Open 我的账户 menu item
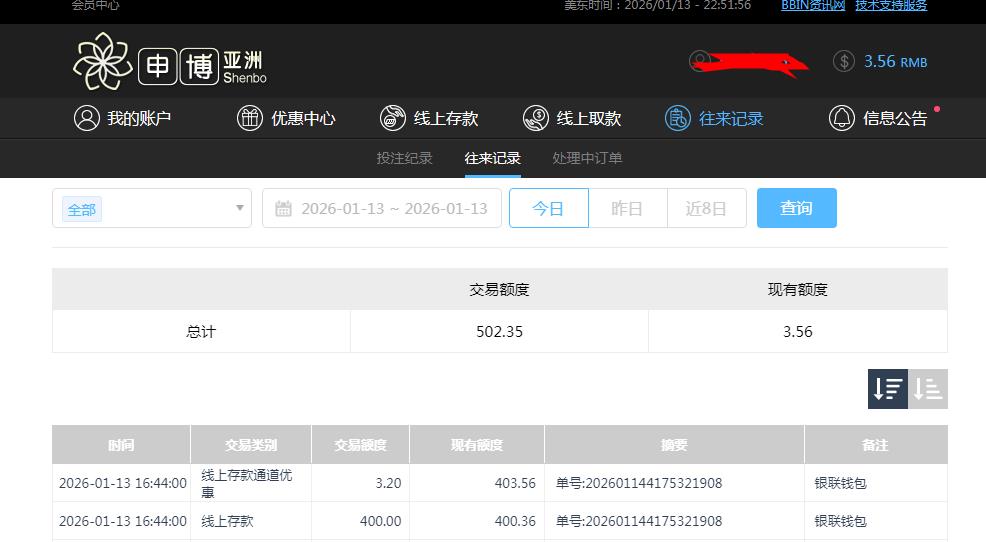Screen dimensions: 986x542 [x=123, y=118]
